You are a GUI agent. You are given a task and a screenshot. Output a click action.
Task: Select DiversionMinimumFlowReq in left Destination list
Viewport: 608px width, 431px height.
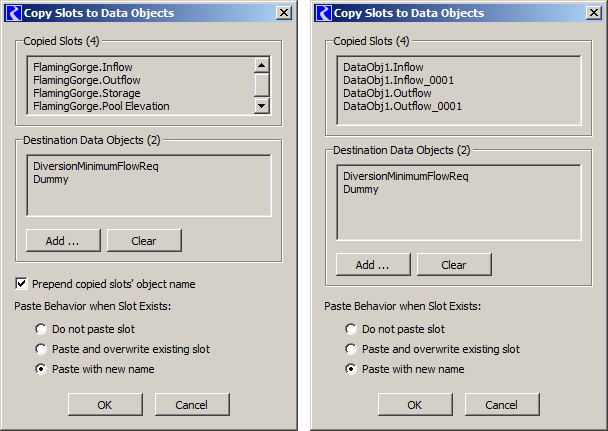click(96, 166)
